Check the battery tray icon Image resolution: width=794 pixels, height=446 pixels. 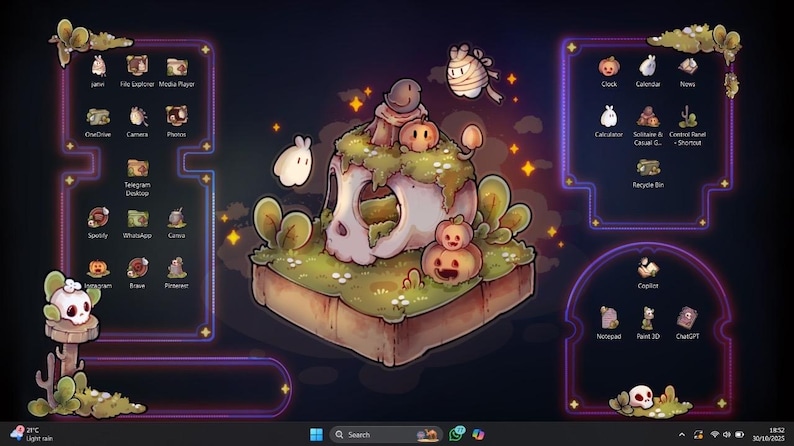(739, 435)
